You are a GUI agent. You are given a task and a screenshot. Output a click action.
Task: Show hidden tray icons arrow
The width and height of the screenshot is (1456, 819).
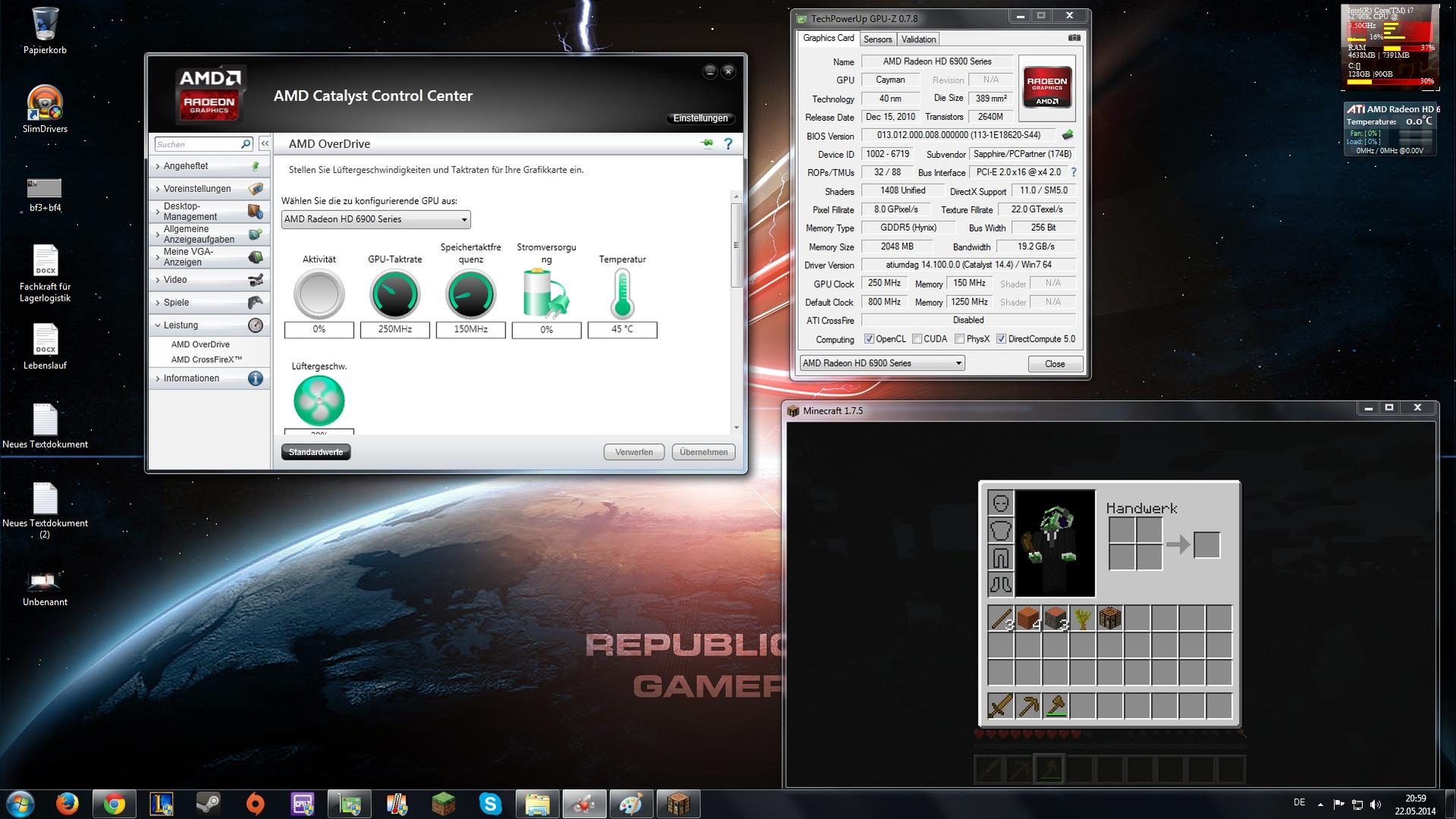(x=1320, y=804)
